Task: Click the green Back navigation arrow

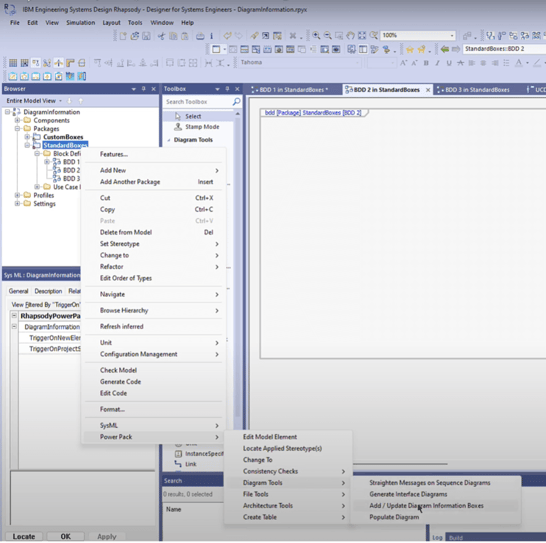Action: pyautogui.click(x=445, y=49)
